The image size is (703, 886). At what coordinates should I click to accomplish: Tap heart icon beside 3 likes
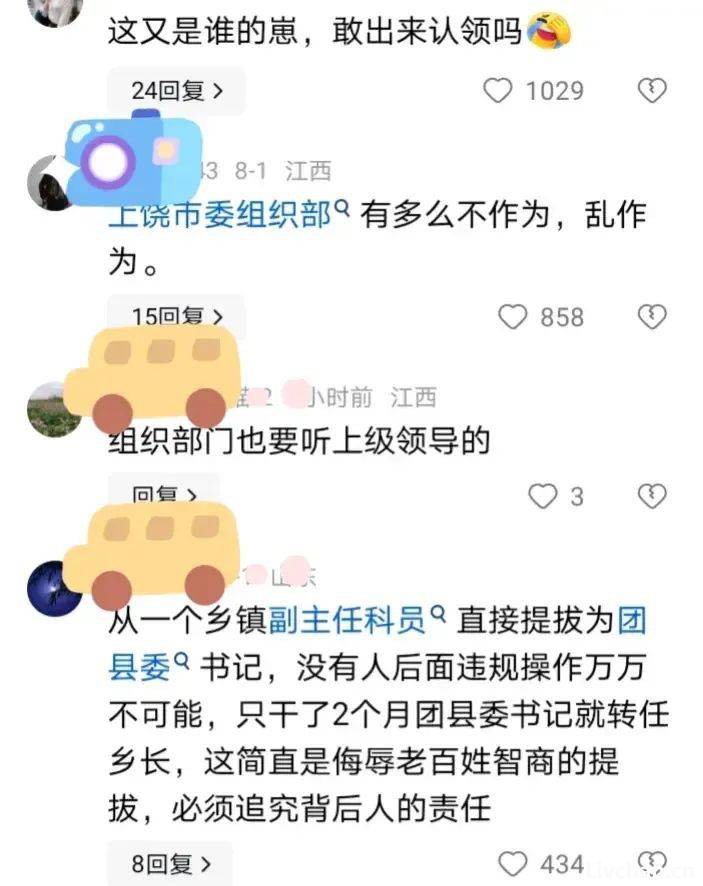(x=543, y=497)
